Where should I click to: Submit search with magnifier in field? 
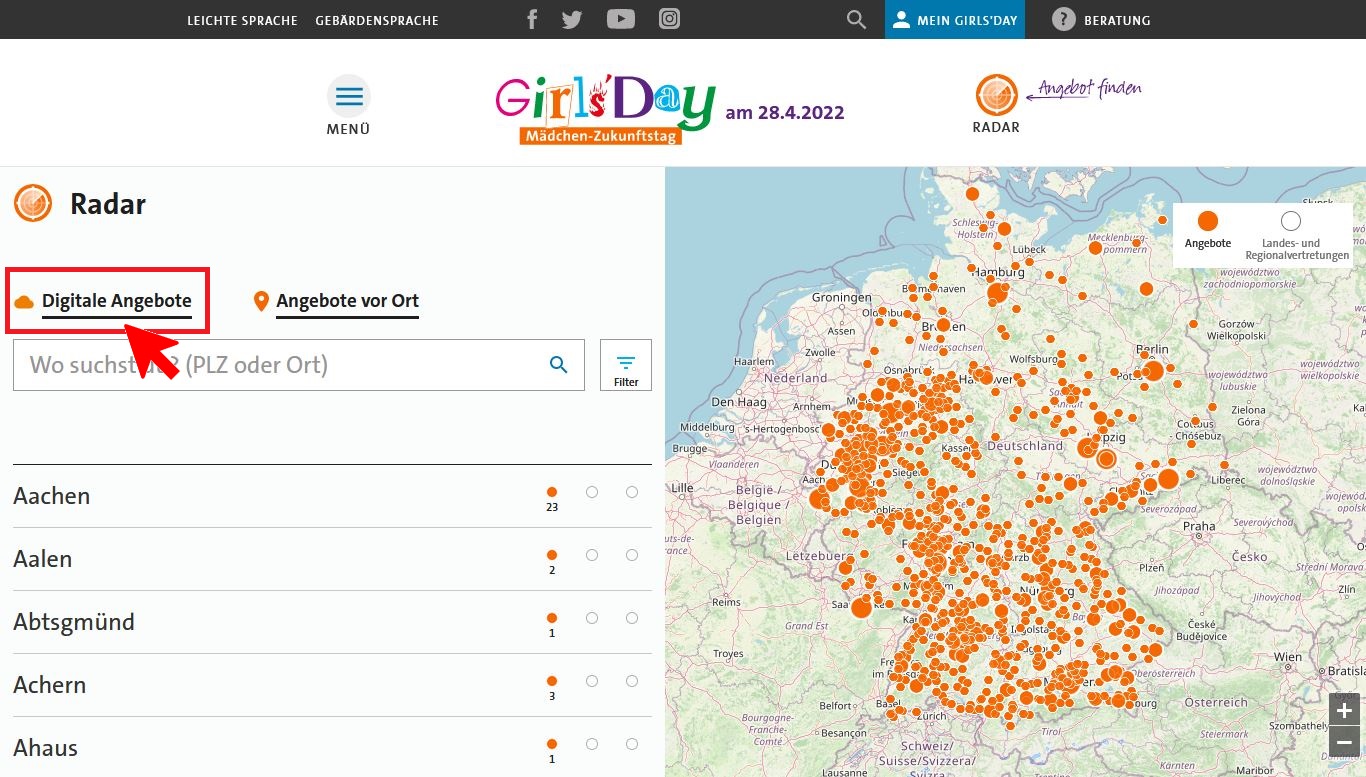coord(559,365)
